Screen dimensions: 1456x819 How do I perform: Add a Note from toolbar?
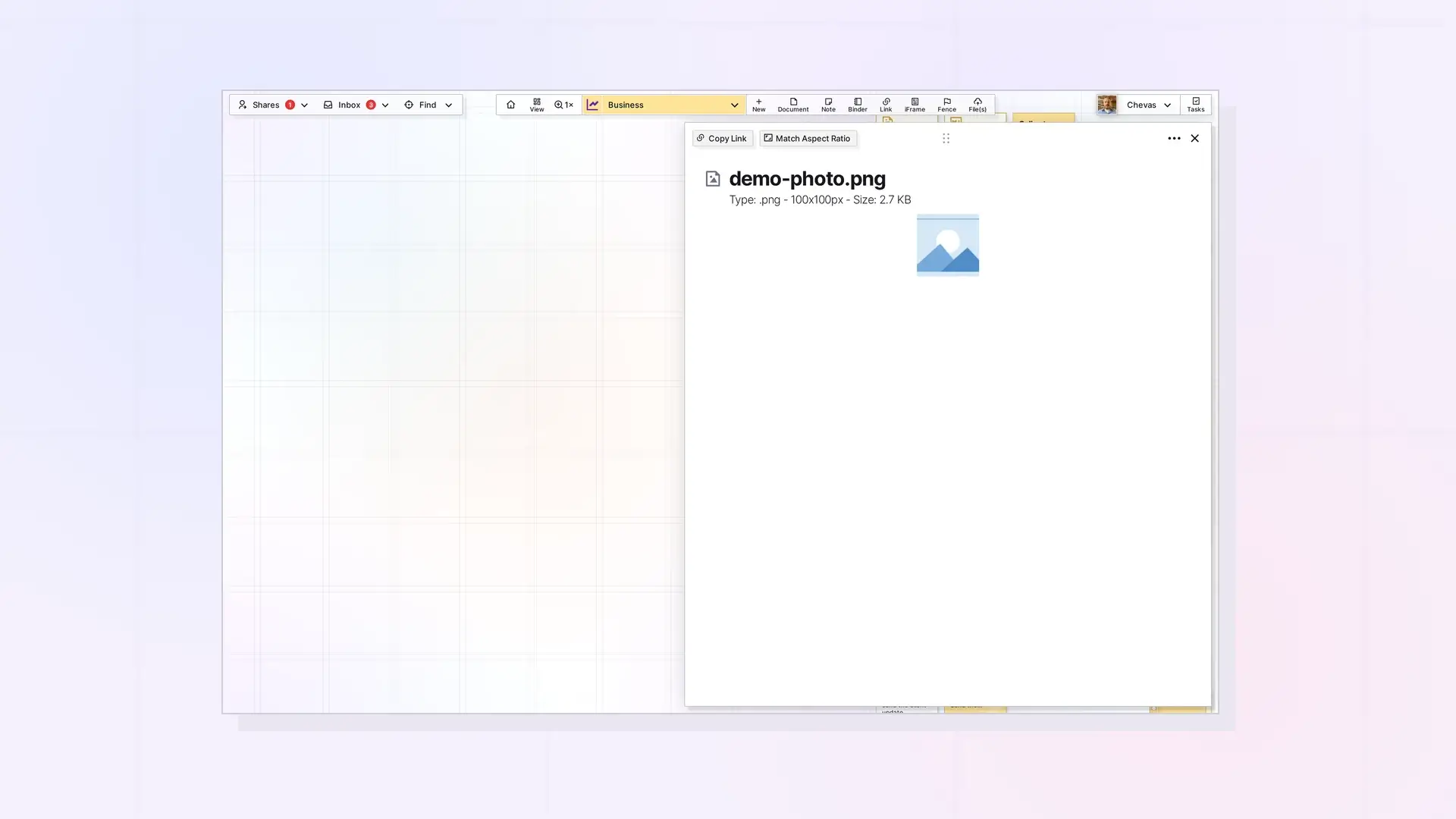828,105
